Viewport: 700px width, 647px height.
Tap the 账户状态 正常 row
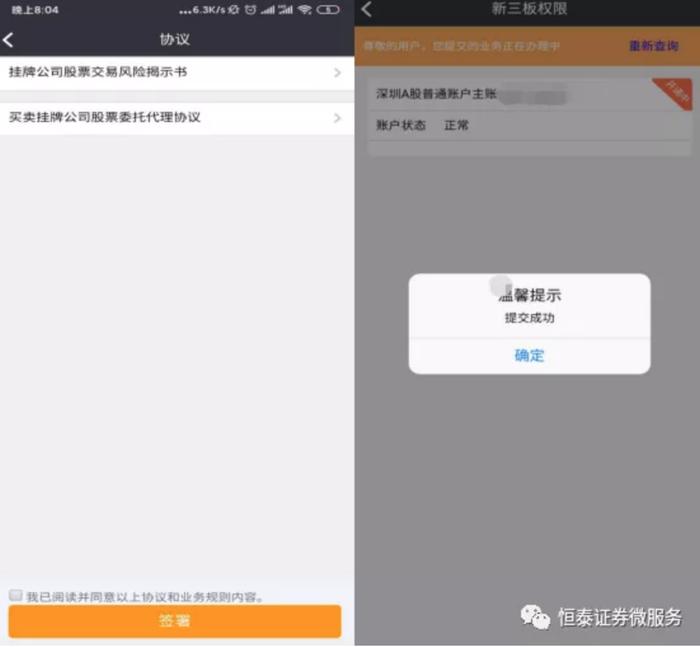click(529, 125)
